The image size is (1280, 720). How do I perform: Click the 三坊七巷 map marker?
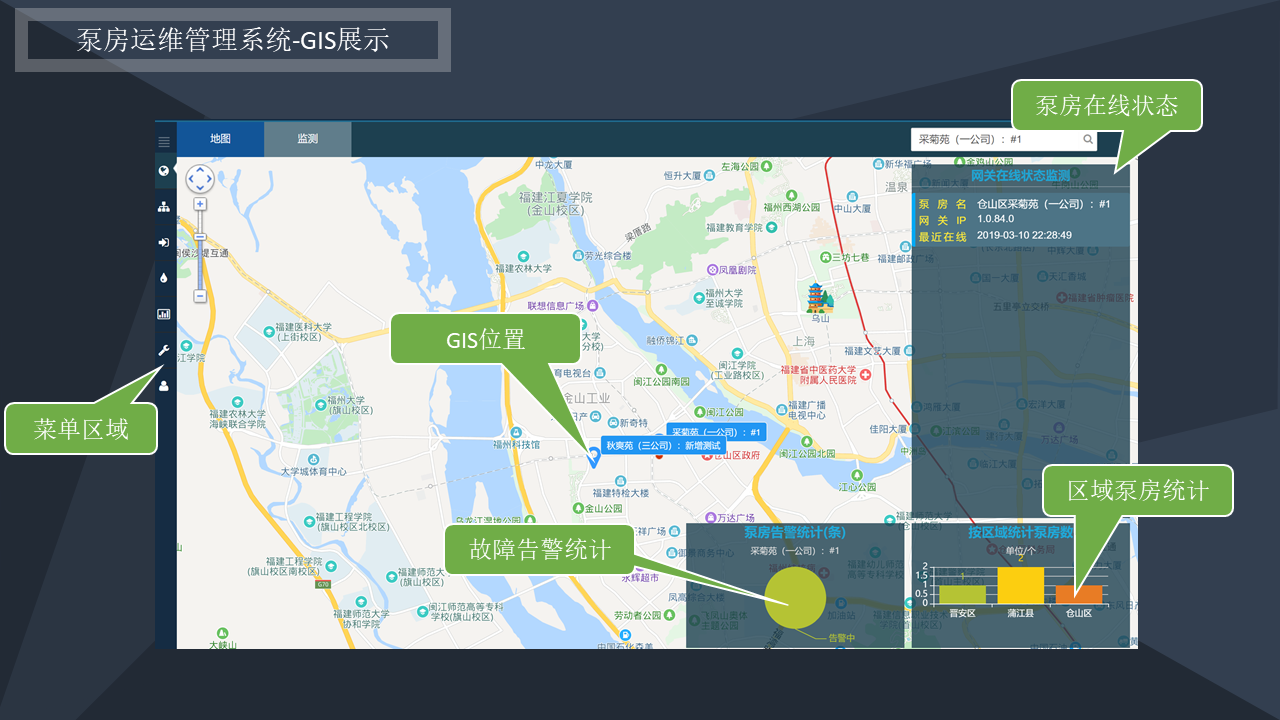point(826,257)
